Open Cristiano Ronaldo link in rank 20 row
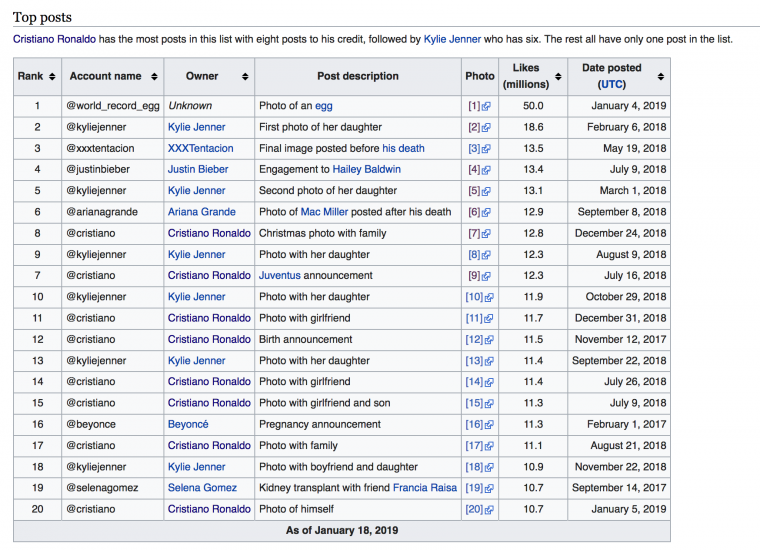This screenshot has height=550, width=760. pyautogui.click(x=209, y=509)
